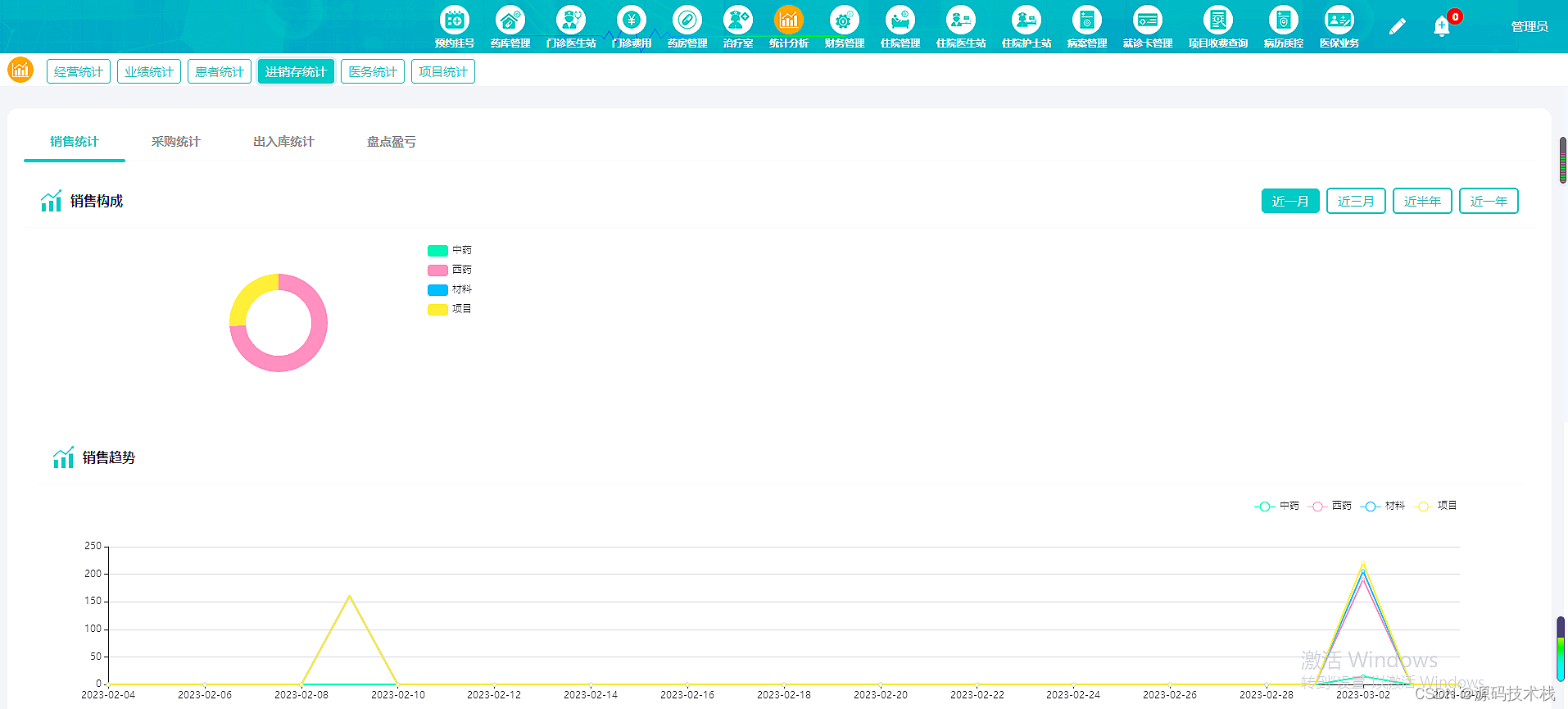Open the 盘点盈亏 sub-tab
The image size is (1568, 709).
pyautogui.click(x=392, y=142)
